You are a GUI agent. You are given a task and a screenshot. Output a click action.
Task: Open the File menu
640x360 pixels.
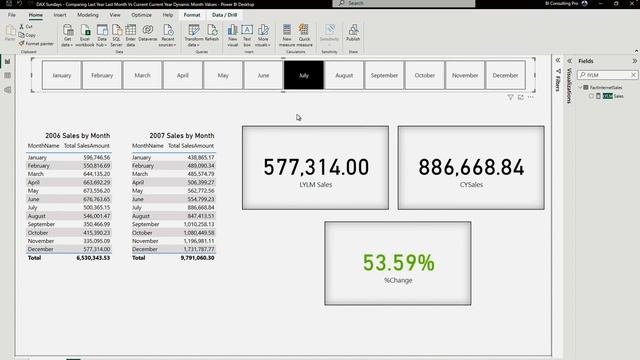click(11, 15)
